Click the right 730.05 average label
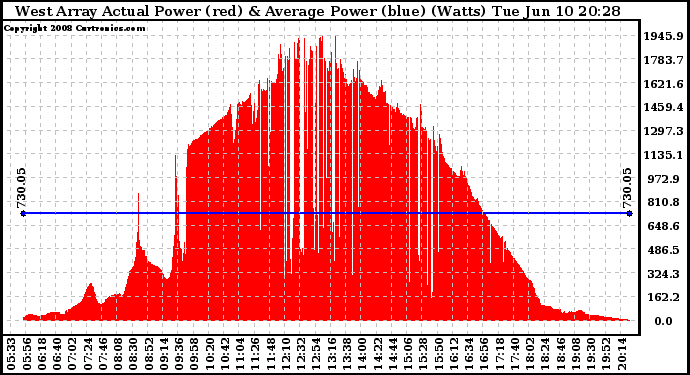The width and height of the screenshot is (690, 375). tap(627, 188)
